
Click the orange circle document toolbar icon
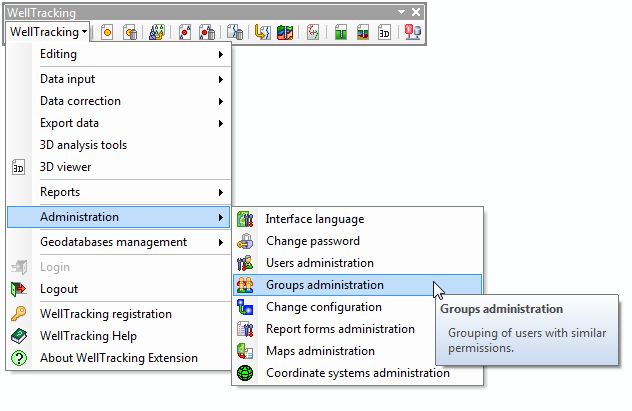[x=107, y=32]
